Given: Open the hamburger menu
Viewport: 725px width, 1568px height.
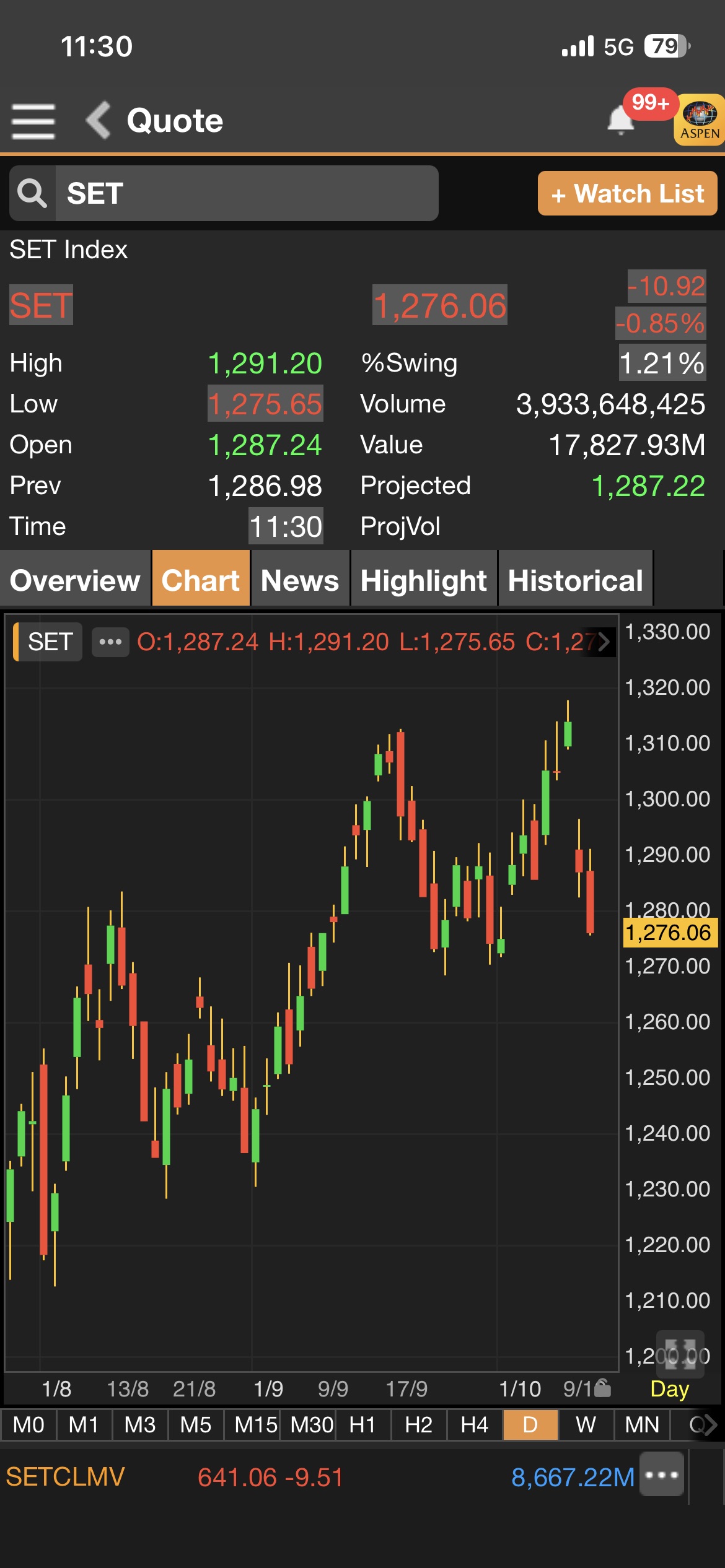Looking at the screenshot, I should [x=33, y=121].
